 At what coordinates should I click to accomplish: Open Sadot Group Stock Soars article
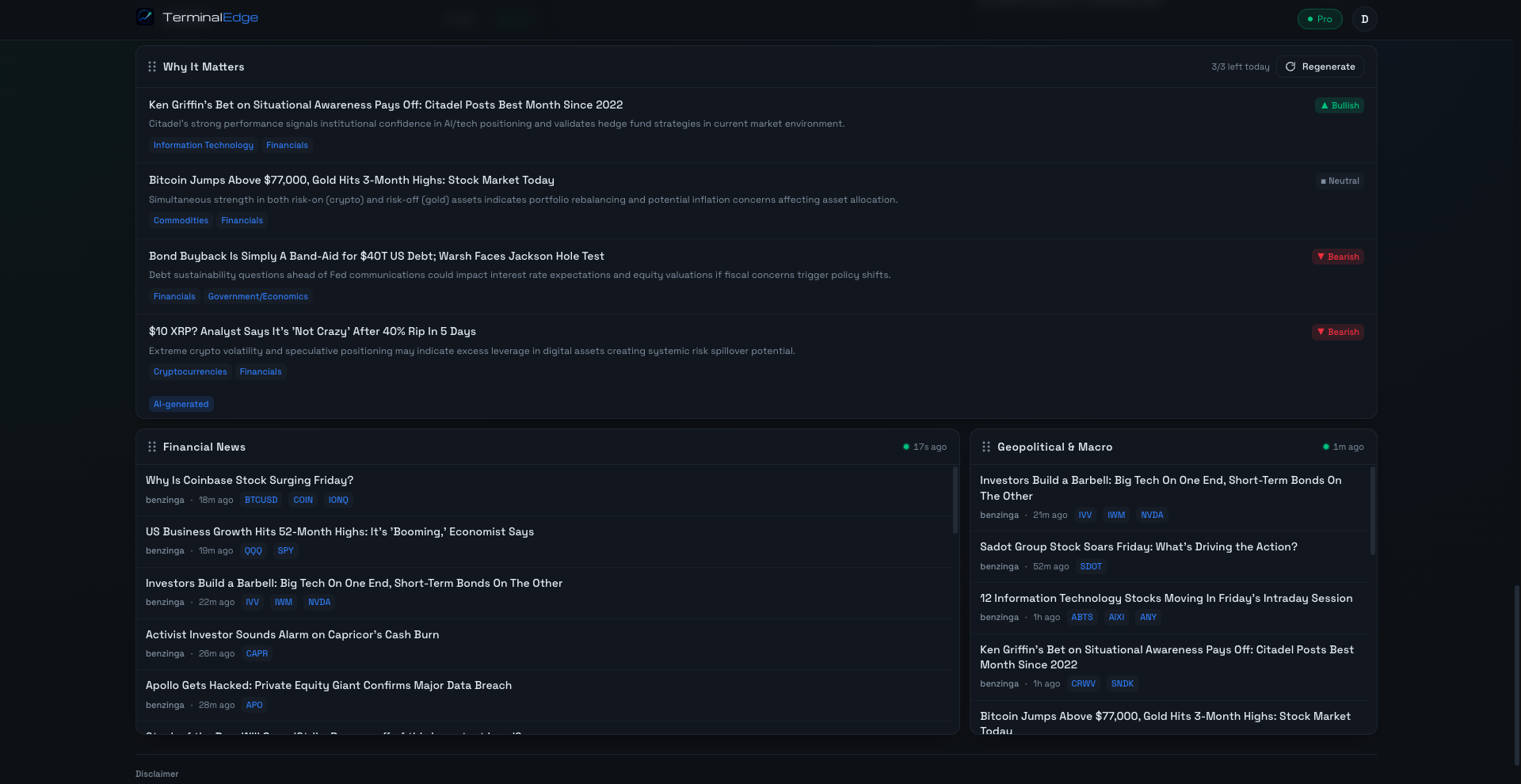coord(1138,546)
